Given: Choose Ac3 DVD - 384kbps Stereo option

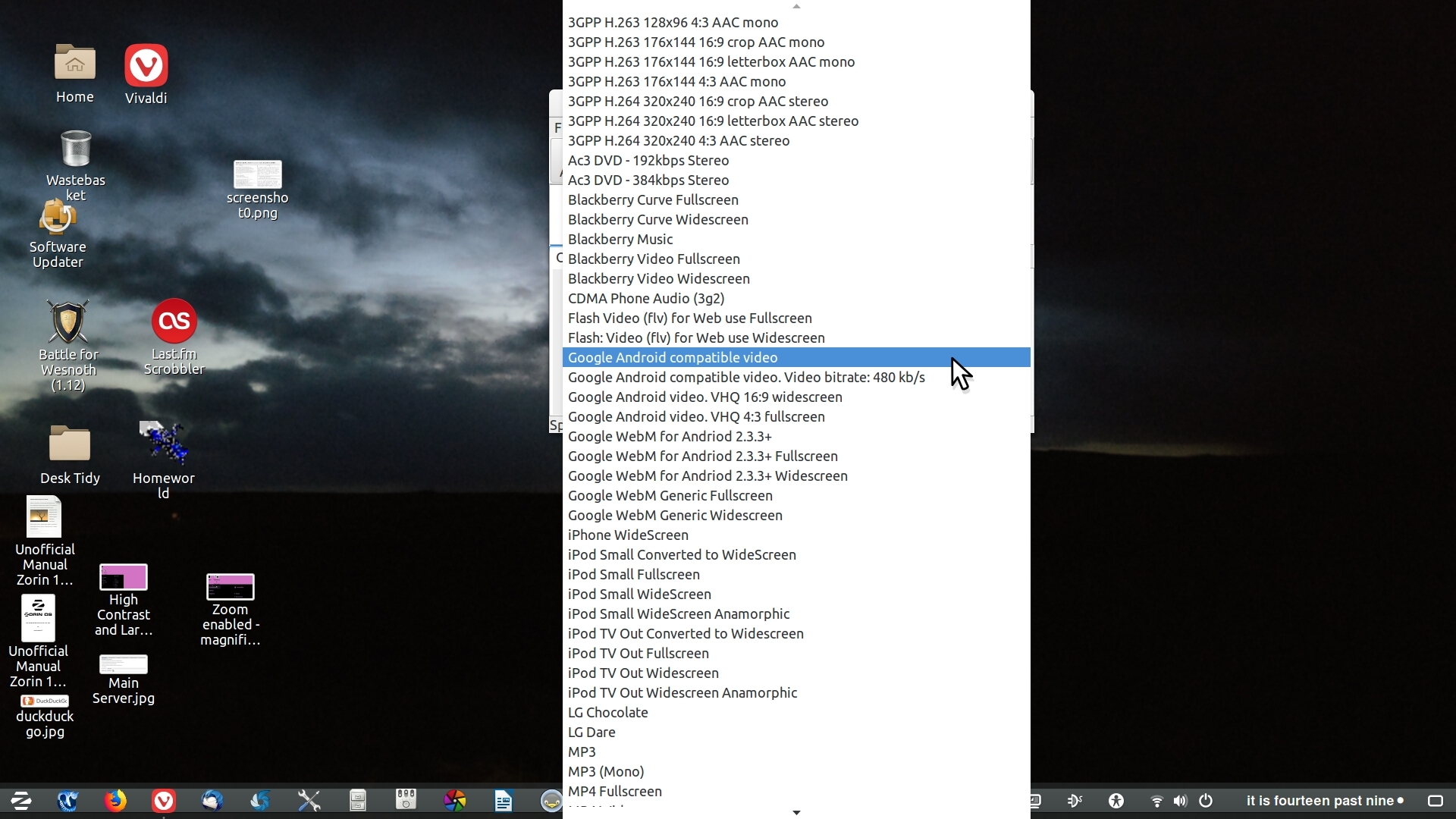Looking at the screenshot, I should point(648,180).
